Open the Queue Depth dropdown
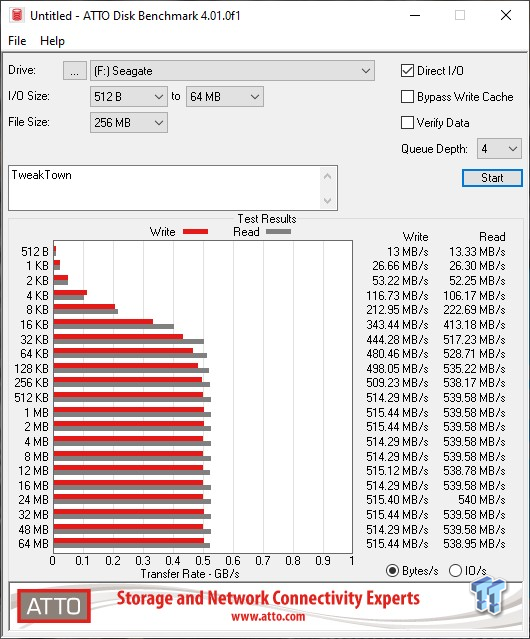 click(x=499, y=149)
